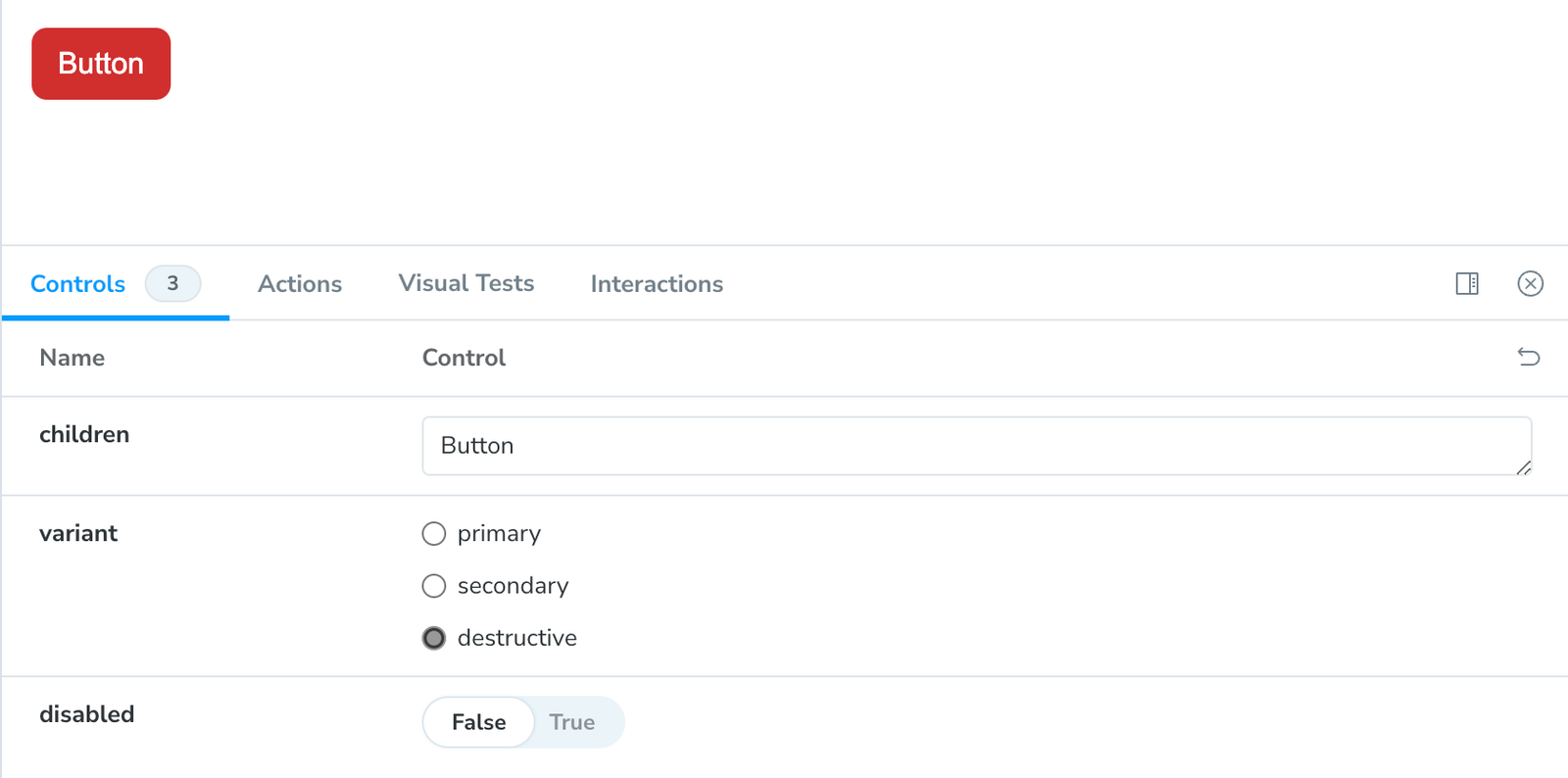Click the variant row label

[77, 533]
